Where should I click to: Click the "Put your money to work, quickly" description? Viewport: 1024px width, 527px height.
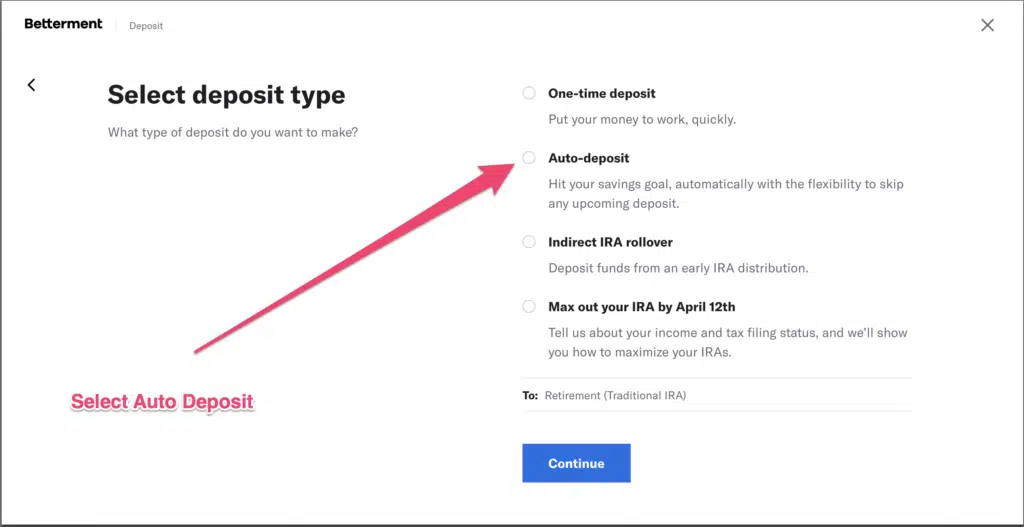[x=642, y=120]
